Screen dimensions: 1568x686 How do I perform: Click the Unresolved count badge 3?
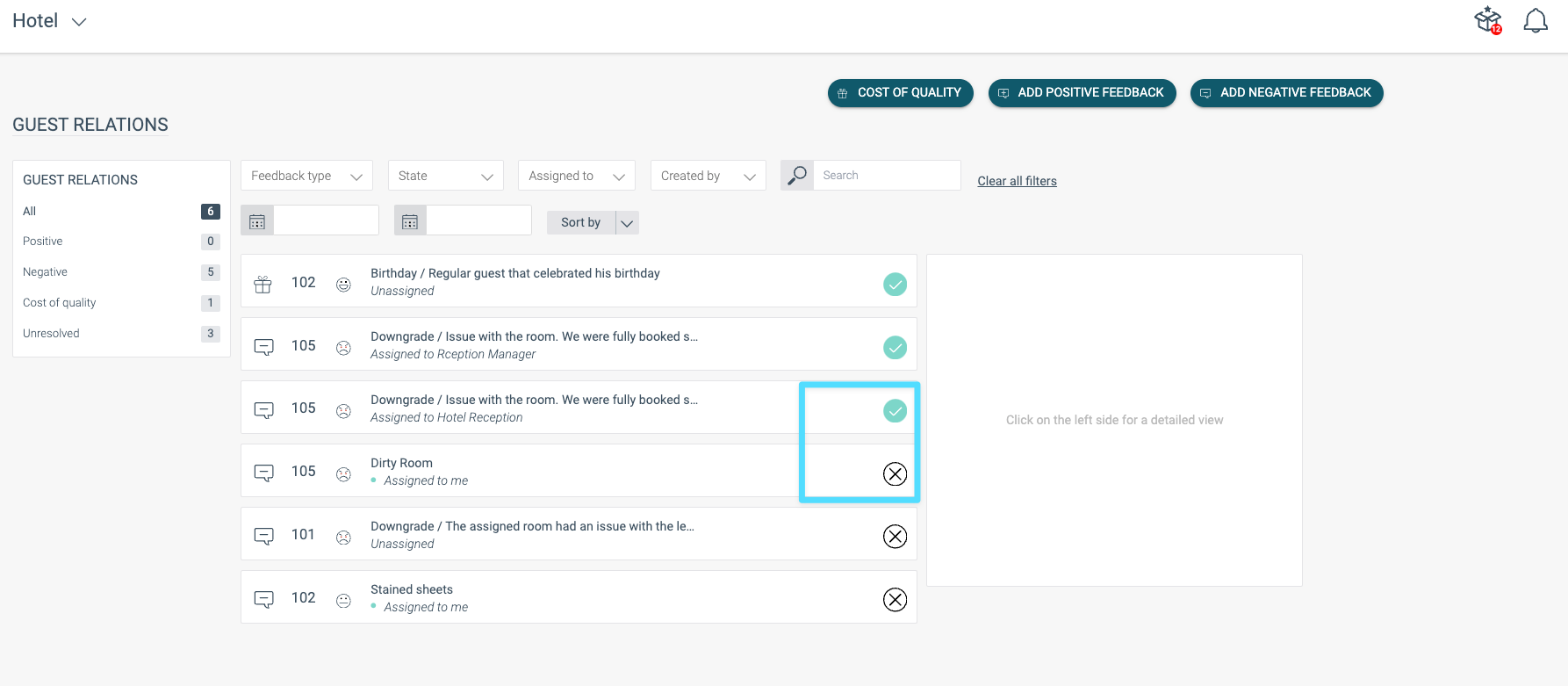click(211, 334)
